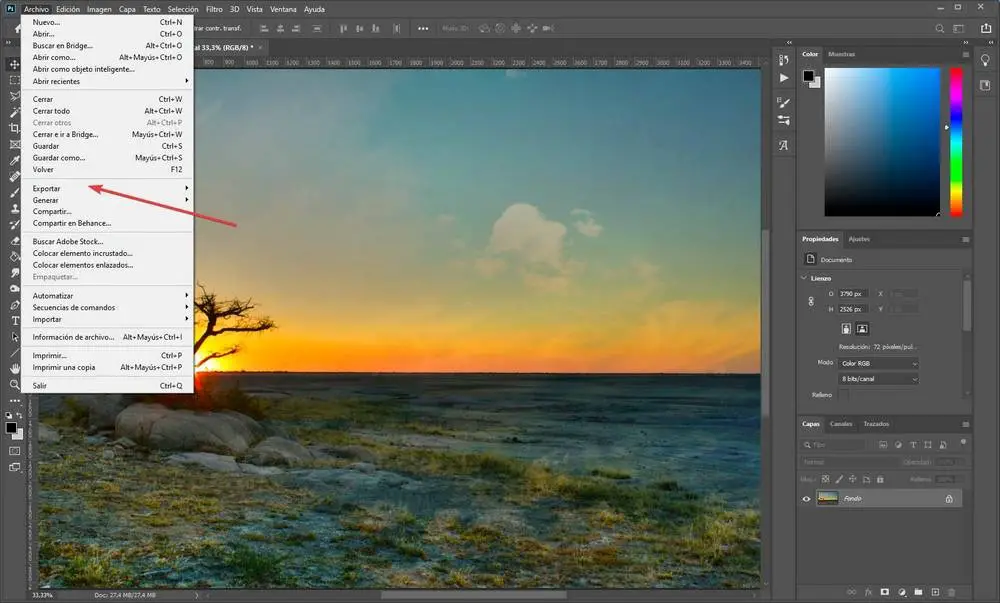Select the Hand tool
The image size is (1000, 603).
pos(14,369)
